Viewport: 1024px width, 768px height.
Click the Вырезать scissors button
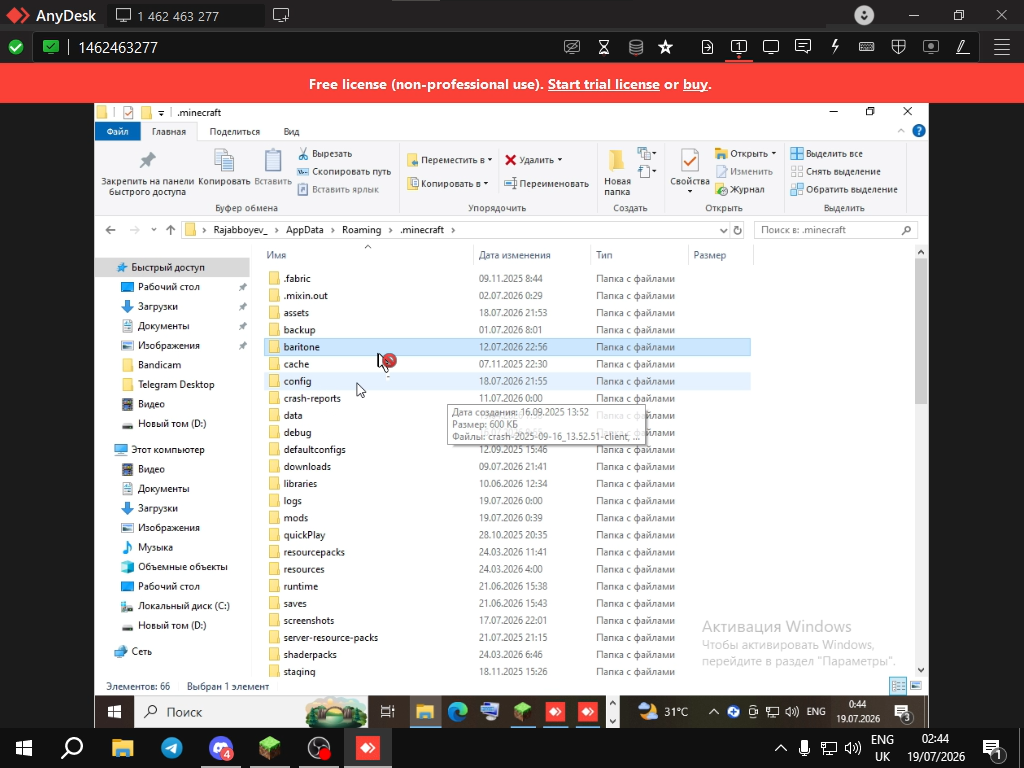[325, 153]
